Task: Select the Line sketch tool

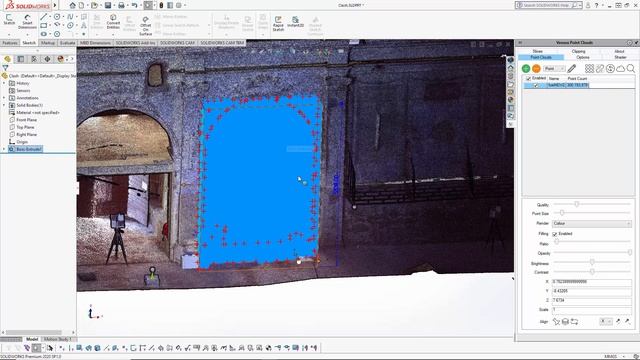Action: pyautogui.click(x=43, y=17)
